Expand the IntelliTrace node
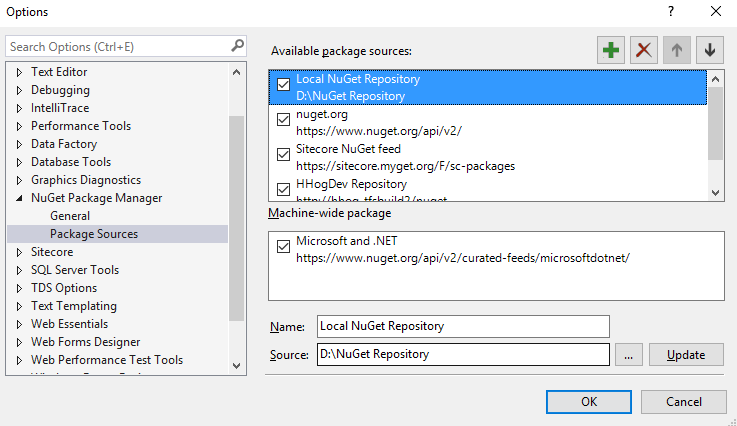The height and width of the screenshot is (426, 737). tap(19, 108)
